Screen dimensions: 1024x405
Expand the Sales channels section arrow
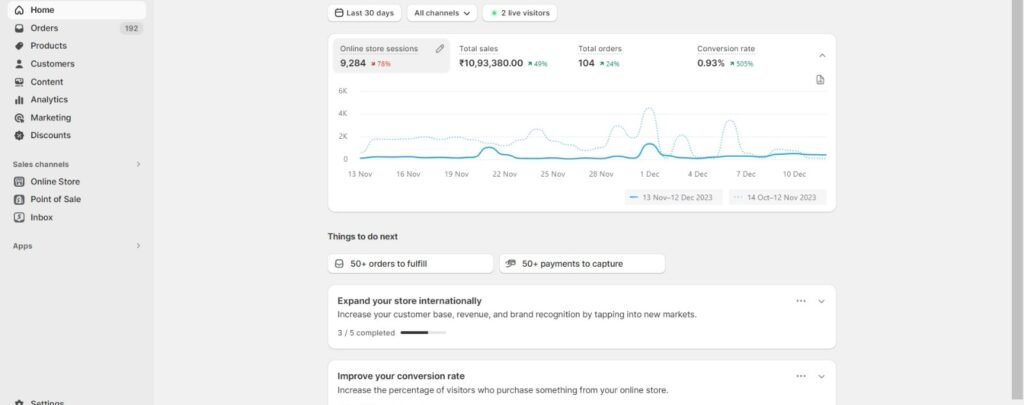click(x=138, y=164)
